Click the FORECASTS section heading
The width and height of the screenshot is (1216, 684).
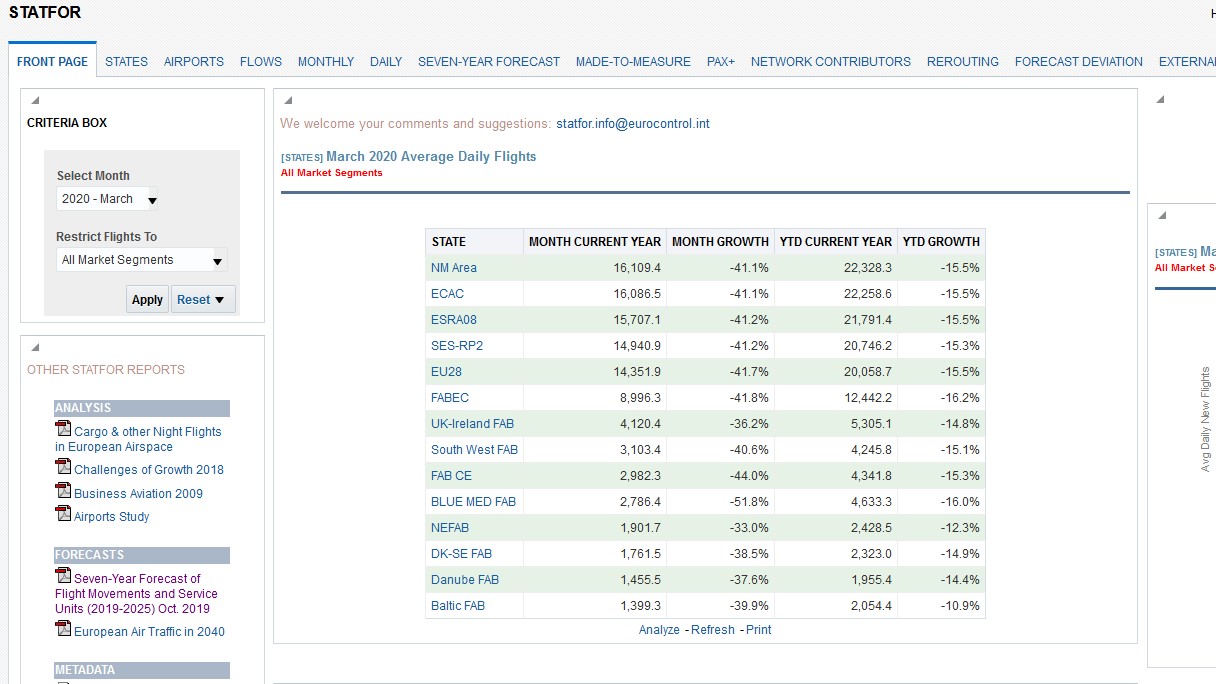(142, 555)
